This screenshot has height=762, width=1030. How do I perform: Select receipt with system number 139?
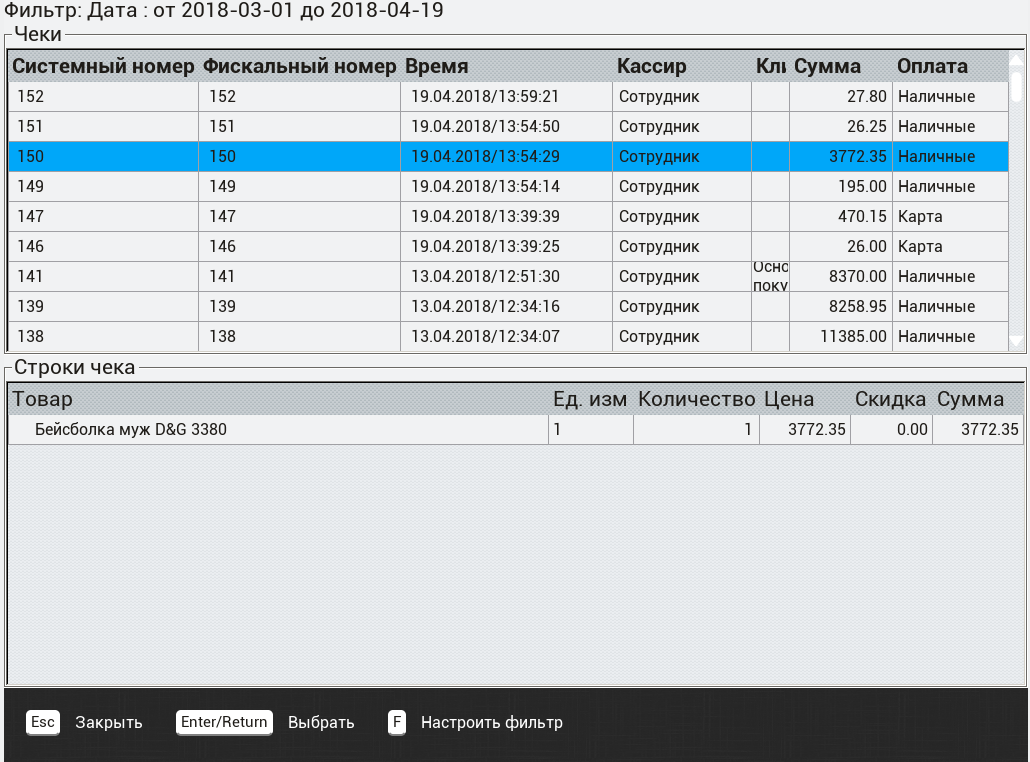point(508,307)
